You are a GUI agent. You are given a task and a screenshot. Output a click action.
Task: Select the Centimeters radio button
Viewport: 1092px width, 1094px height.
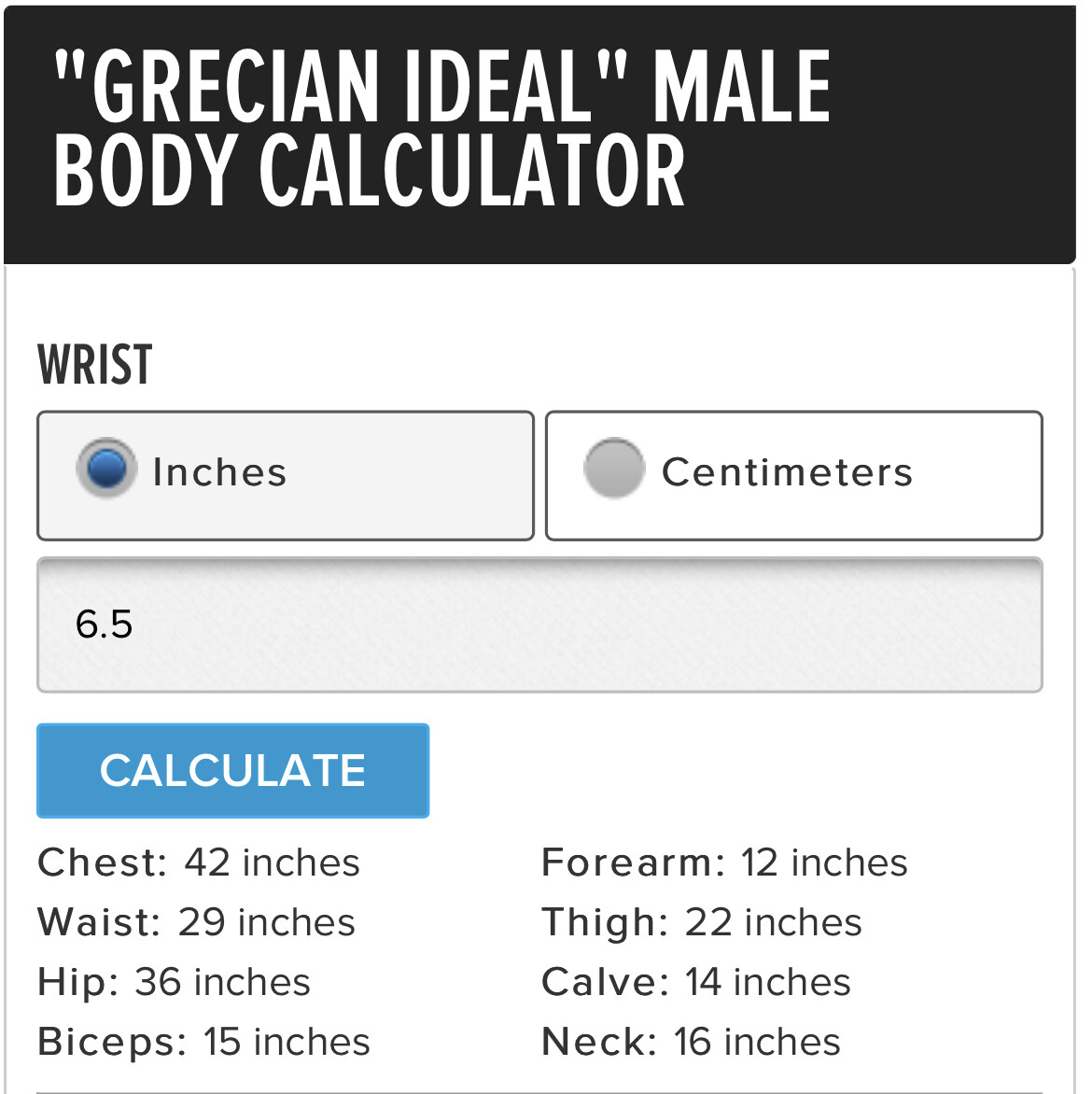point(613,468)
